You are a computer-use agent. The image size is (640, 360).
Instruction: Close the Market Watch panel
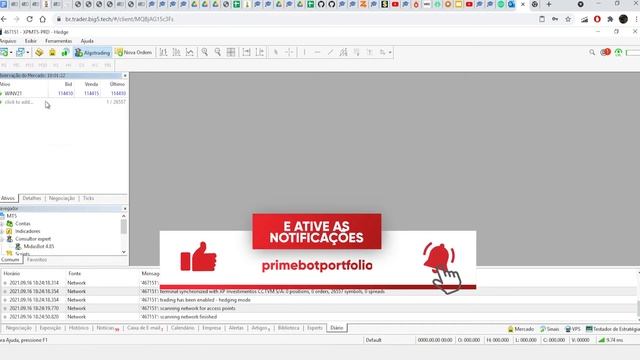[125, 76]
